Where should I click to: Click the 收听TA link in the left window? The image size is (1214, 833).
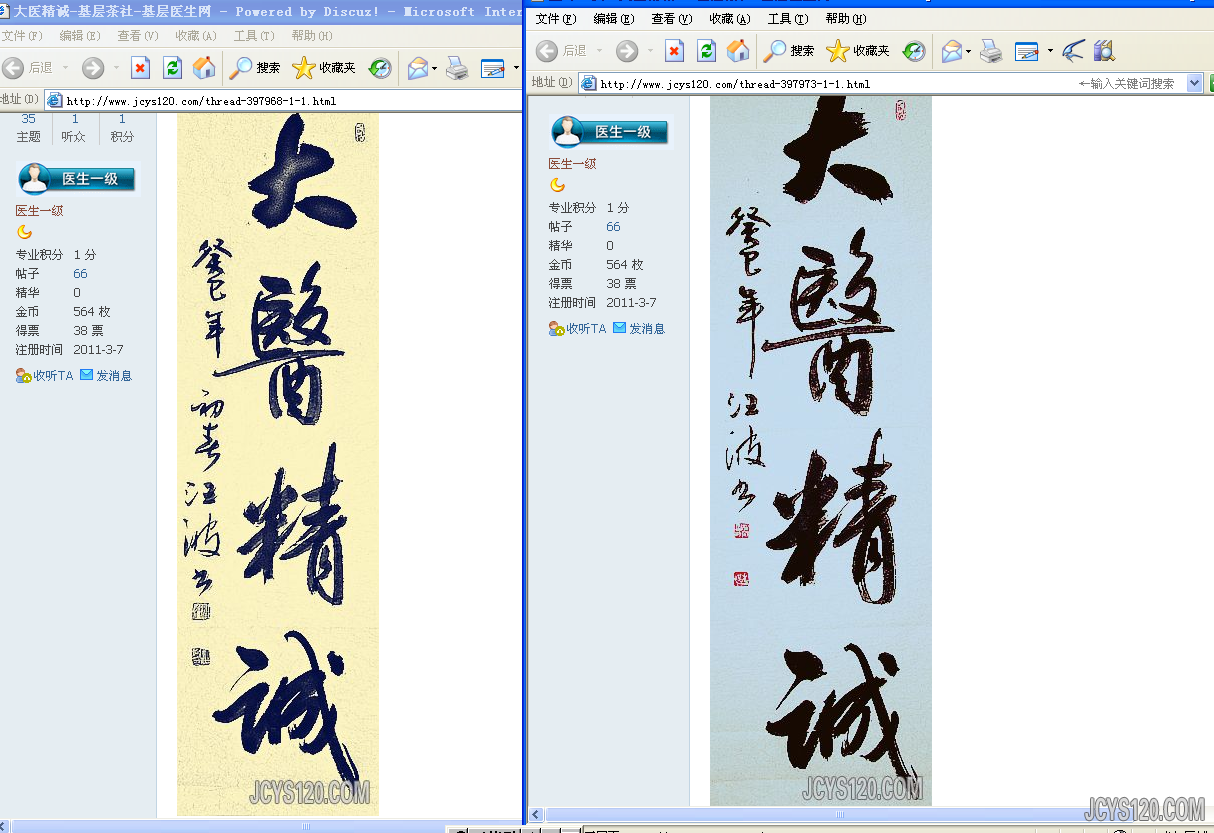[45, 376]
